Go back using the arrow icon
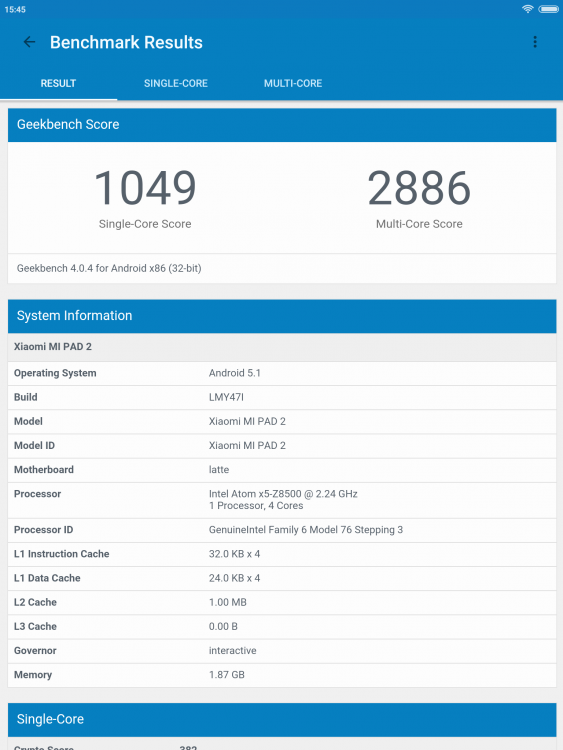This screenshot has width=563, height=750. (x=29, y=42)
